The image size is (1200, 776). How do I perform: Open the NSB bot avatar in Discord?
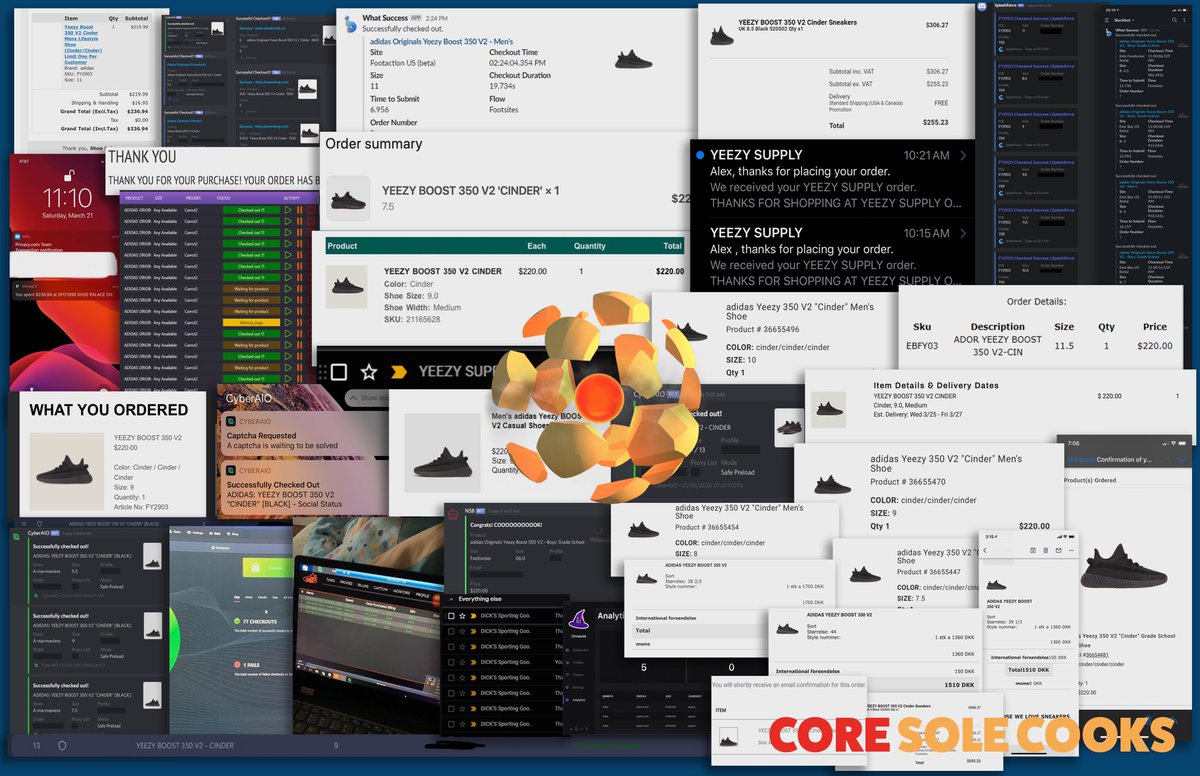click(454, 512)
